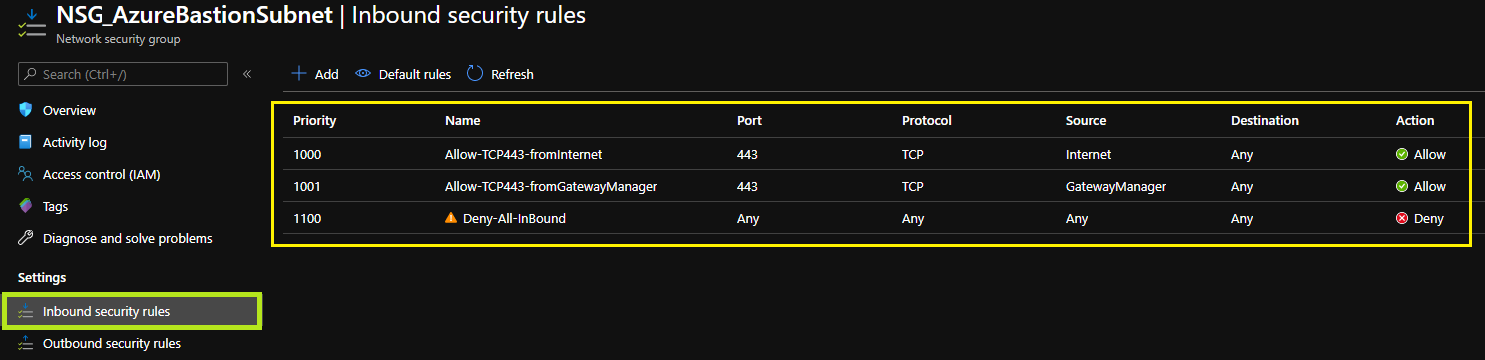Sort by the Action column header

click(x=1415, y=120)
